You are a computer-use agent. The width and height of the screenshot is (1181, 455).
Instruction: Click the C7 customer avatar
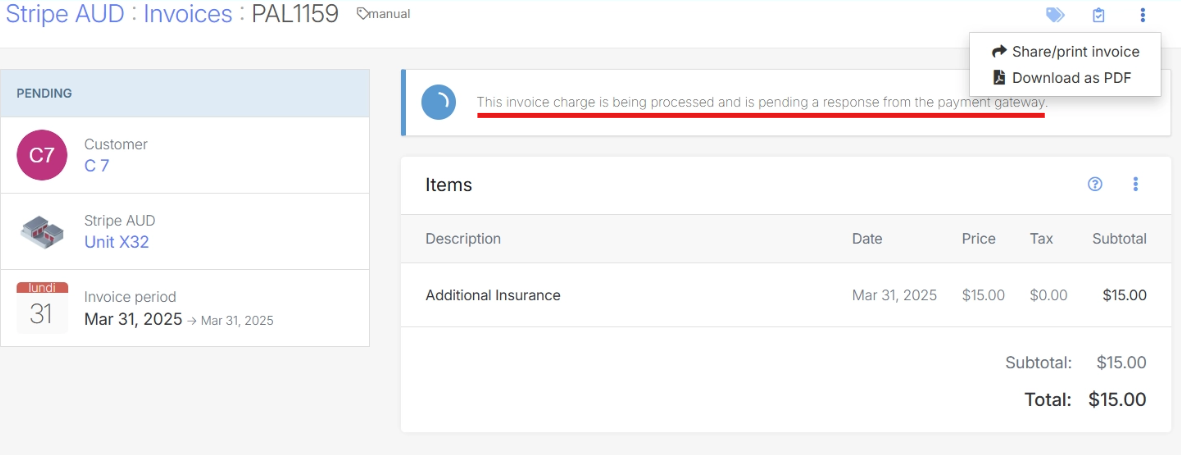pos(41,155)
